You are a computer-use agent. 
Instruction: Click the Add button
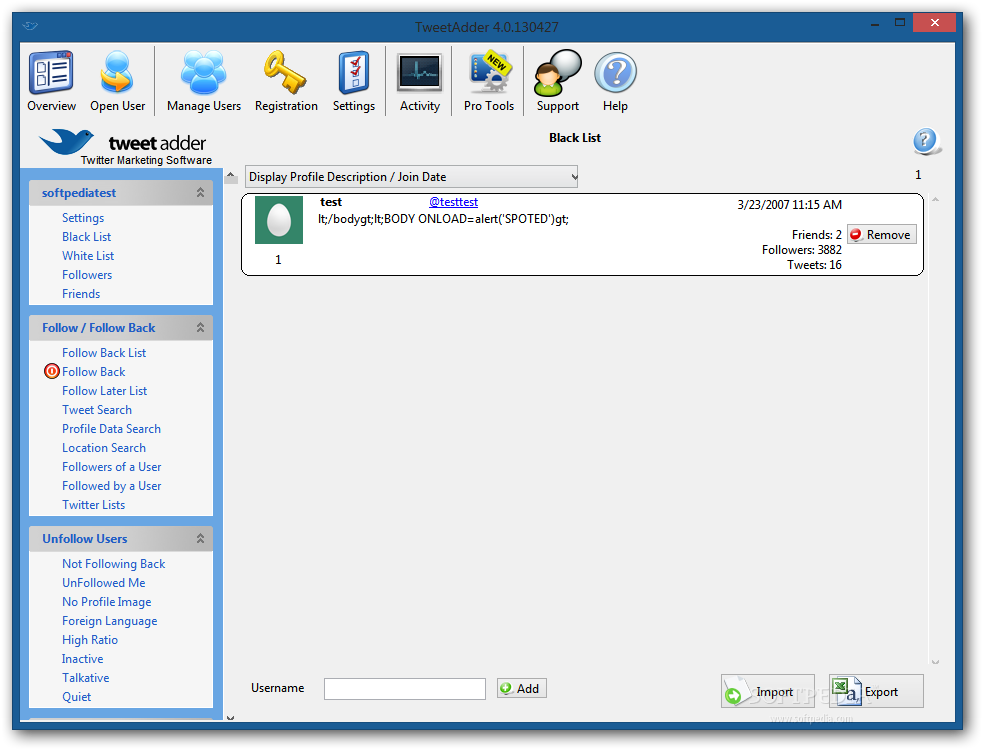(x=522, y=689)
